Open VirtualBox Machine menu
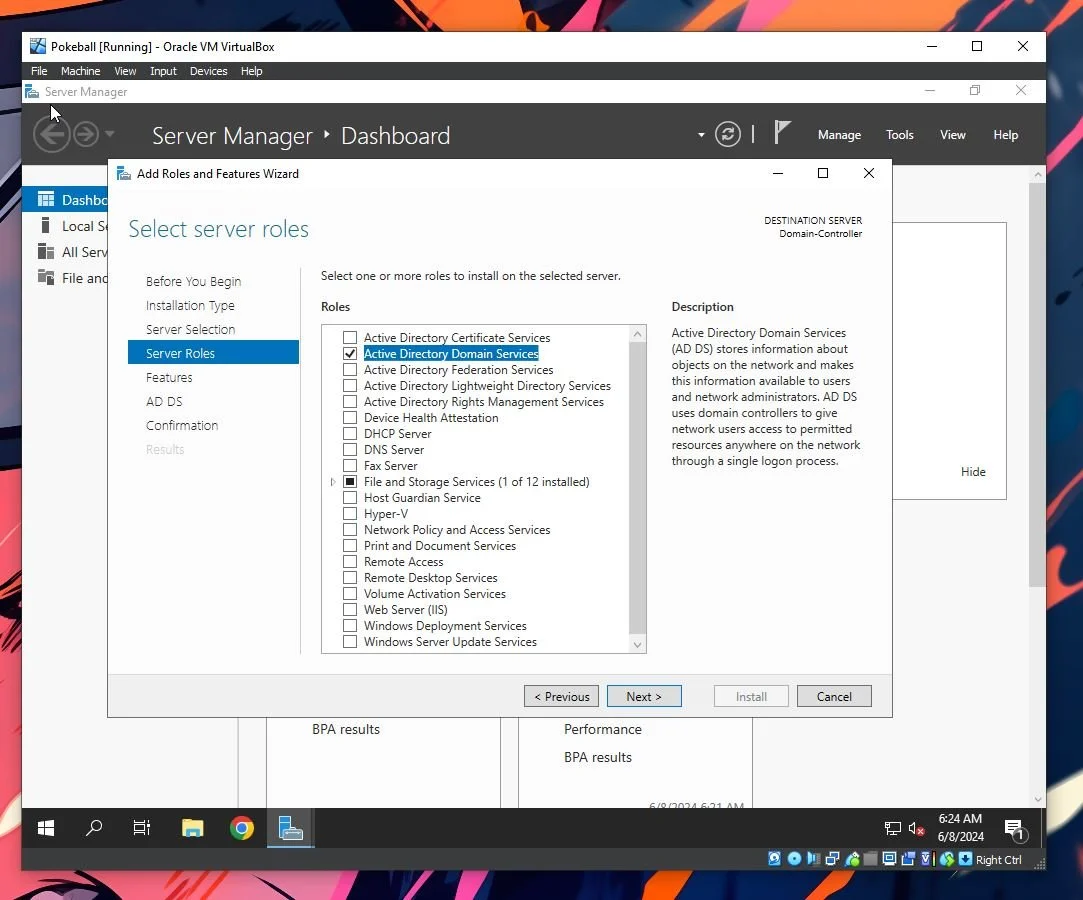This screenshot has height=900, width=1083. (x=80, y=71)
